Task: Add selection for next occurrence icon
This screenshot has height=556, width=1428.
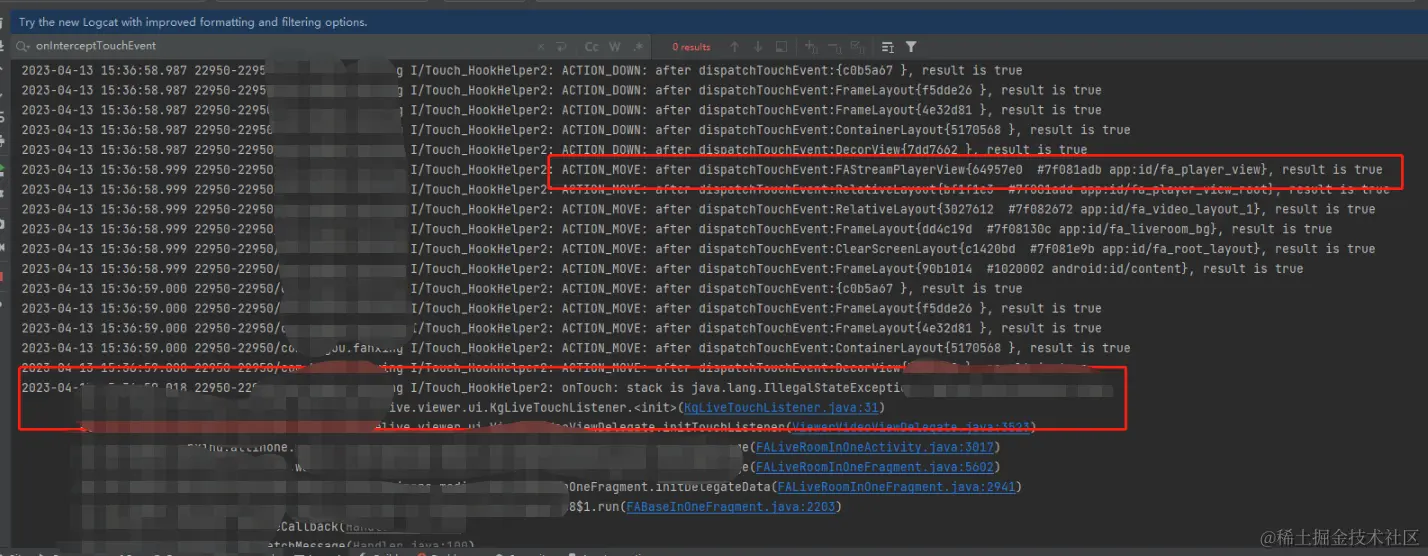Action: [812, 47]
